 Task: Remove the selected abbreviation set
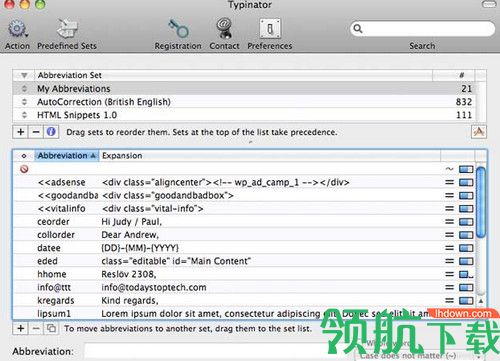36,132
